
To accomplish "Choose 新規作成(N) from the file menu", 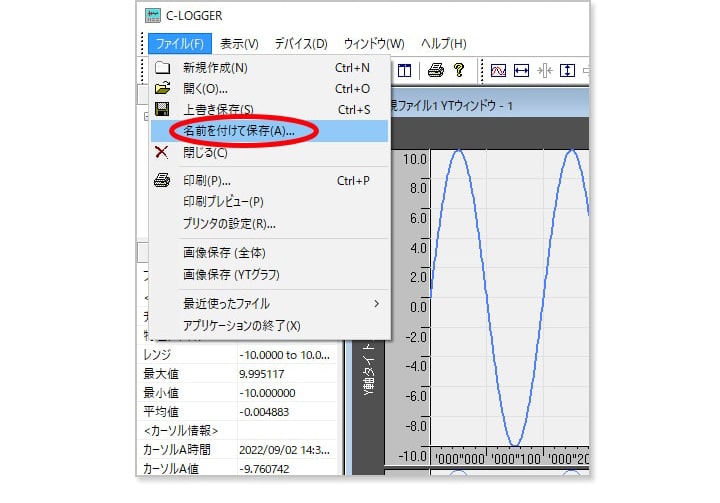I will (x=215, y=68).
